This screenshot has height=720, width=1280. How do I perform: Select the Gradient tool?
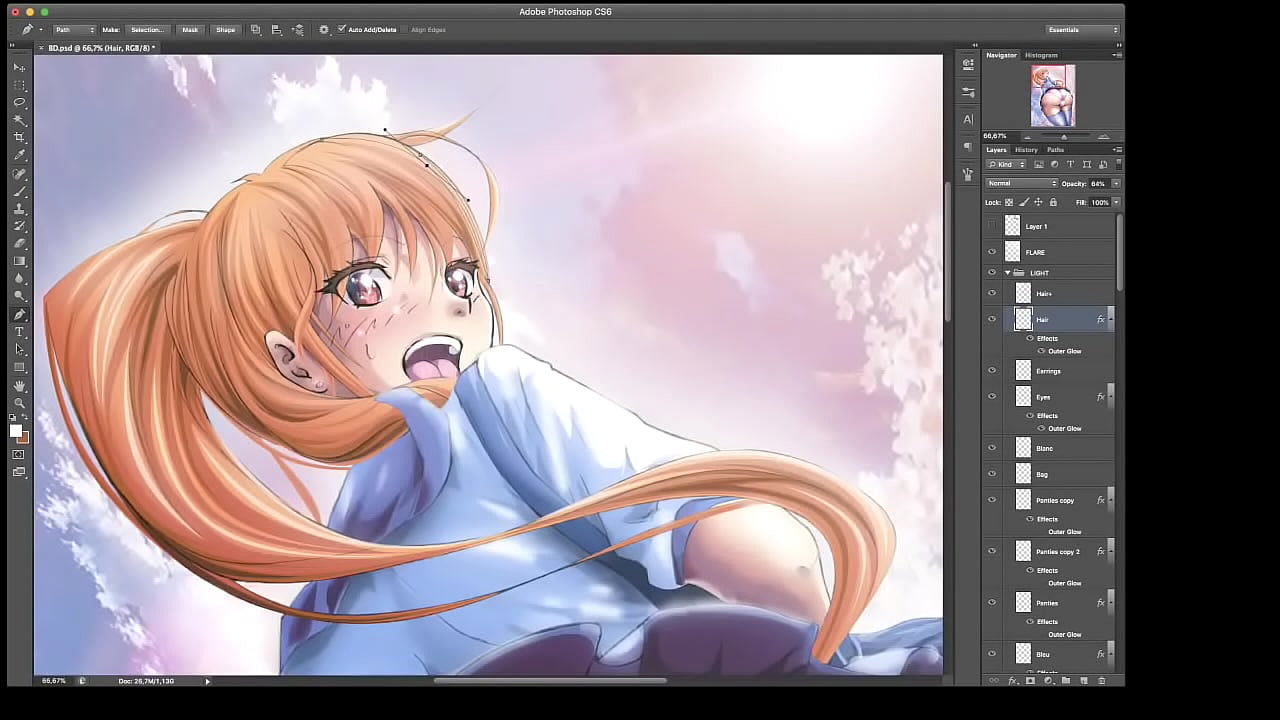click(19, 261)
